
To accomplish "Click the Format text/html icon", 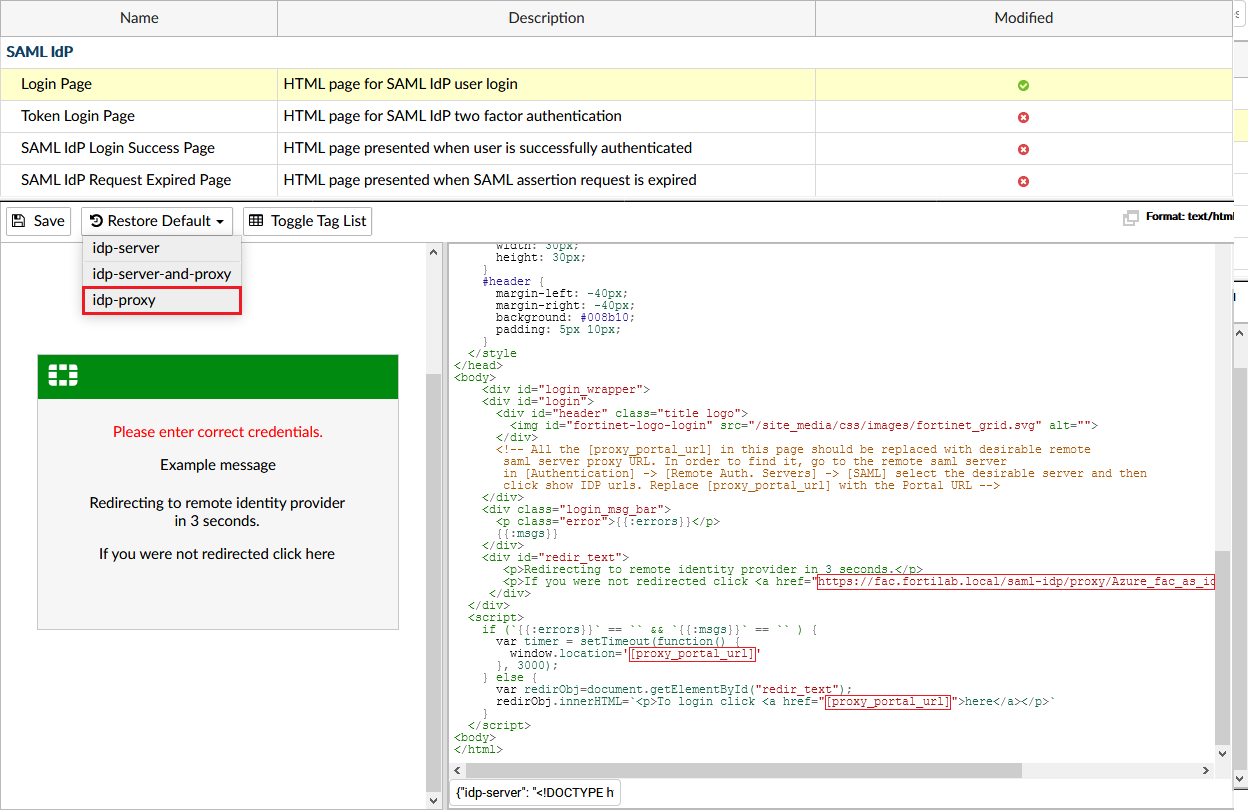I will [1131, 217].
